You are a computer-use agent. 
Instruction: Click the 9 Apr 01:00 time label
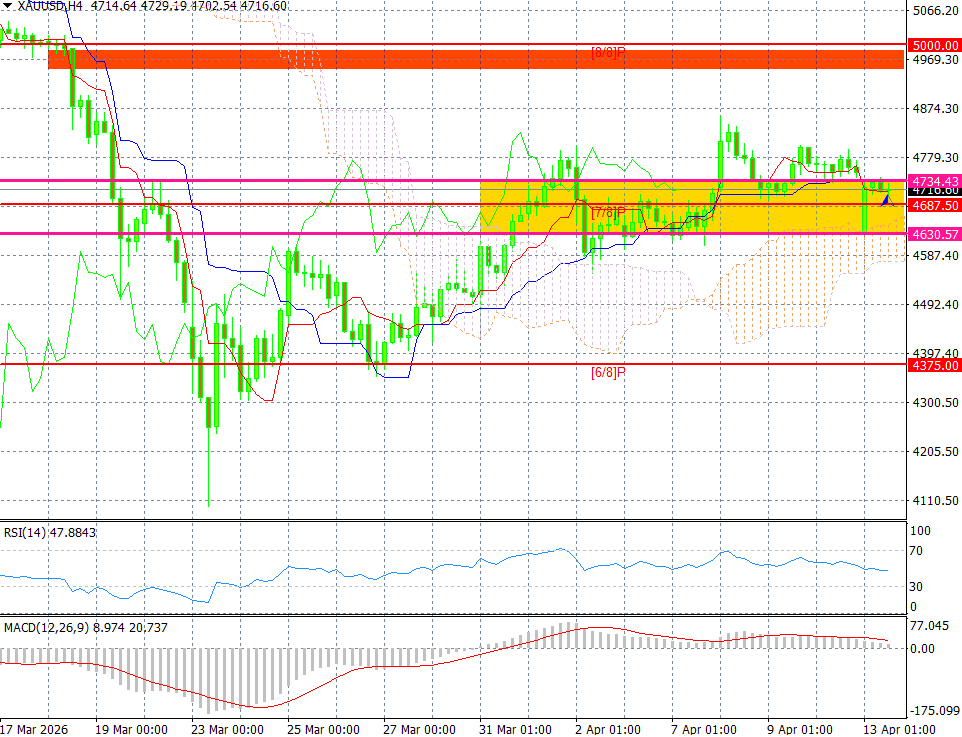[801, 730]
